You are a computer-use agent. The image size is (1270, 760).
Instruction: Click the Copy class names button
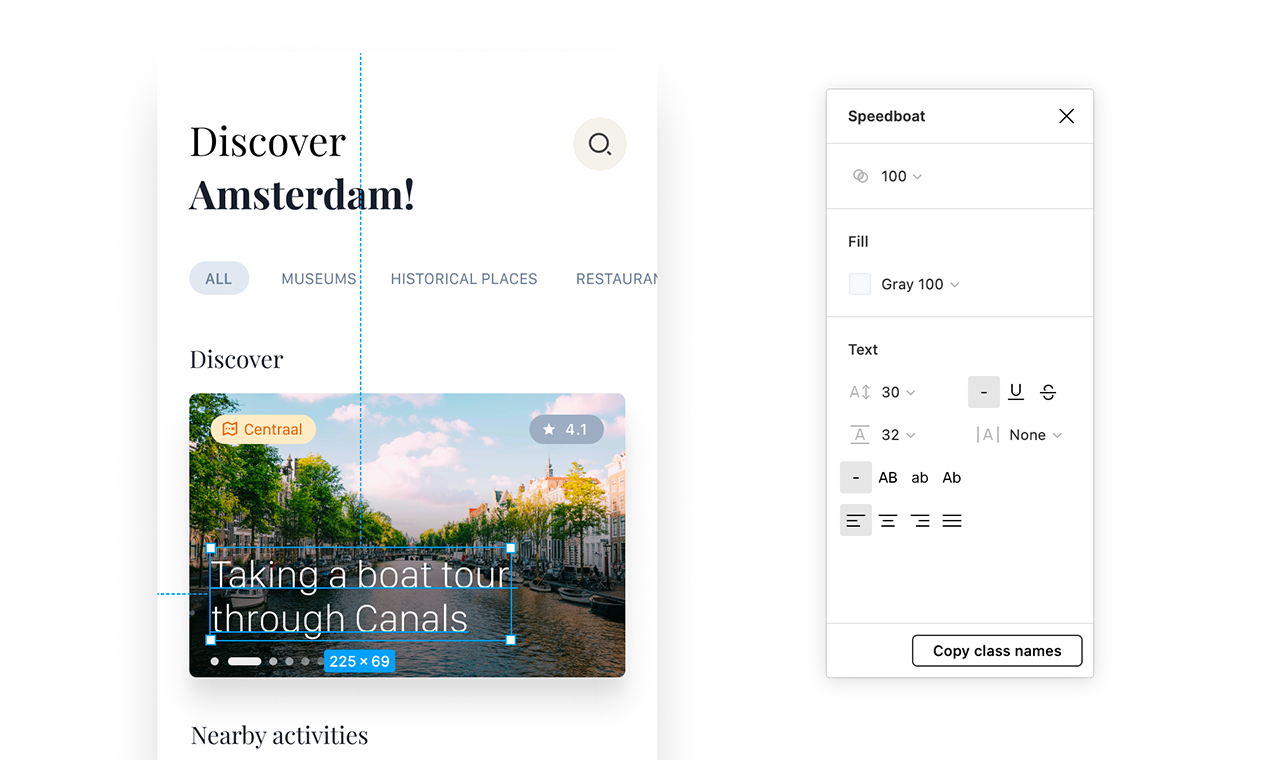click(x=996, y=650)
